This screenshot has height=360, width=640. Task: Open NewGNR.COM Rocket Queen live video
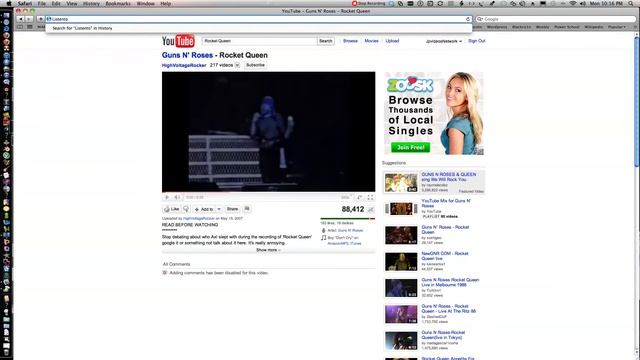[x=445, y=256]
